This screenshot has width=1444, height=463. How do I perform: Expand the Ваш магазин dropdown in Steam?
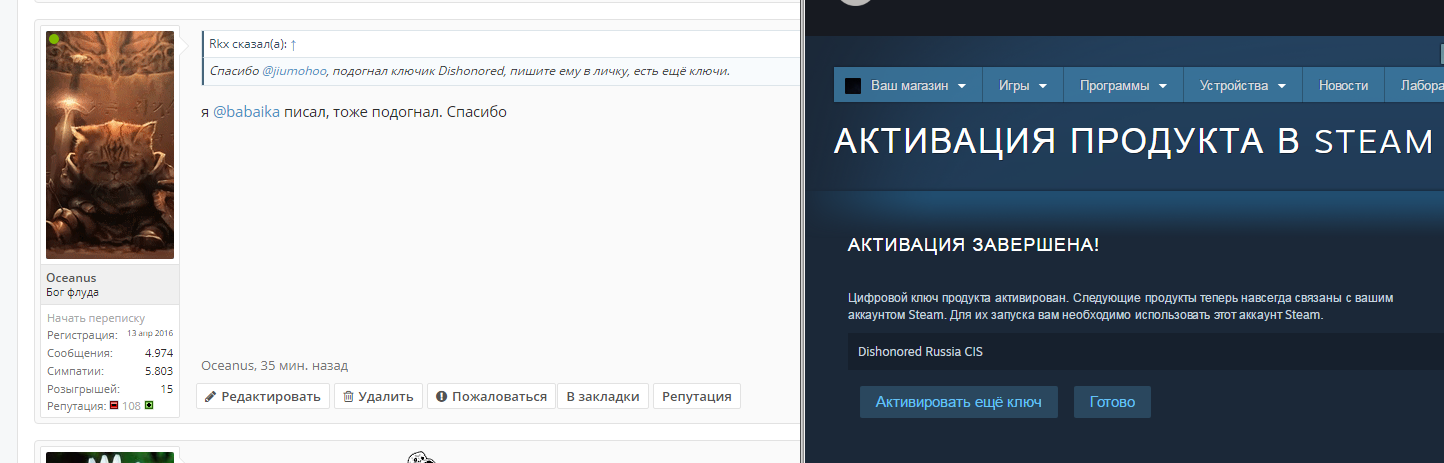click(x=908, y=85)
